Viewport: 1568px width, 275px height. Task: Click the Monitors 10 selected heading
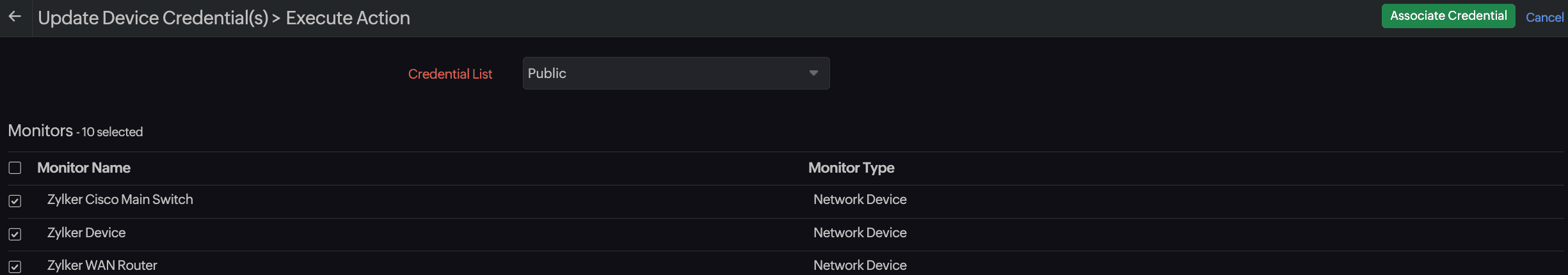[x=76, y=131]
